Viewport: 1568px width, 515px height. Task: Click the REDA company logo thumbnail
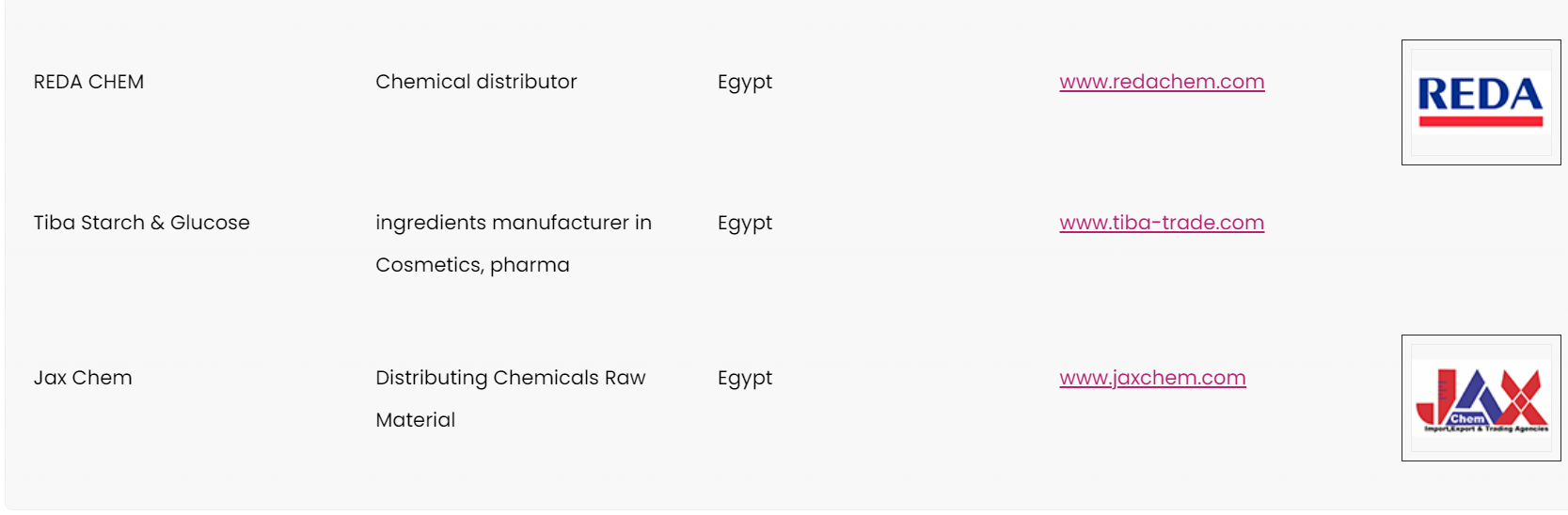pyautogui.click(x=1481, y=102)
